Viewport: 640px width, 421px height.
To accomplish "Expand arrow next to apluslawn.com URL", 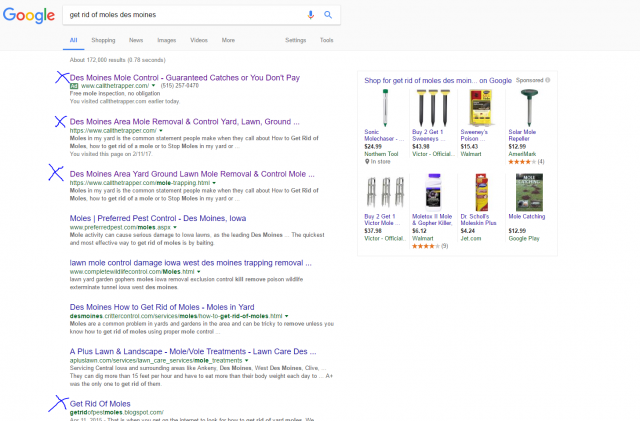I will [247, 361].
